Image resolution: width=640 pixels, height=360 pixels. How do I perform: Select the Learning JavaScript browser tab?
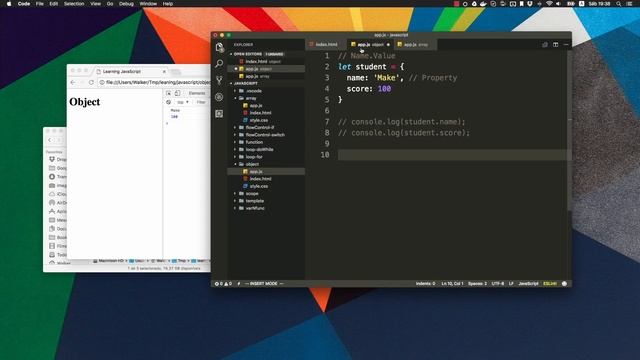click(131, 71)
